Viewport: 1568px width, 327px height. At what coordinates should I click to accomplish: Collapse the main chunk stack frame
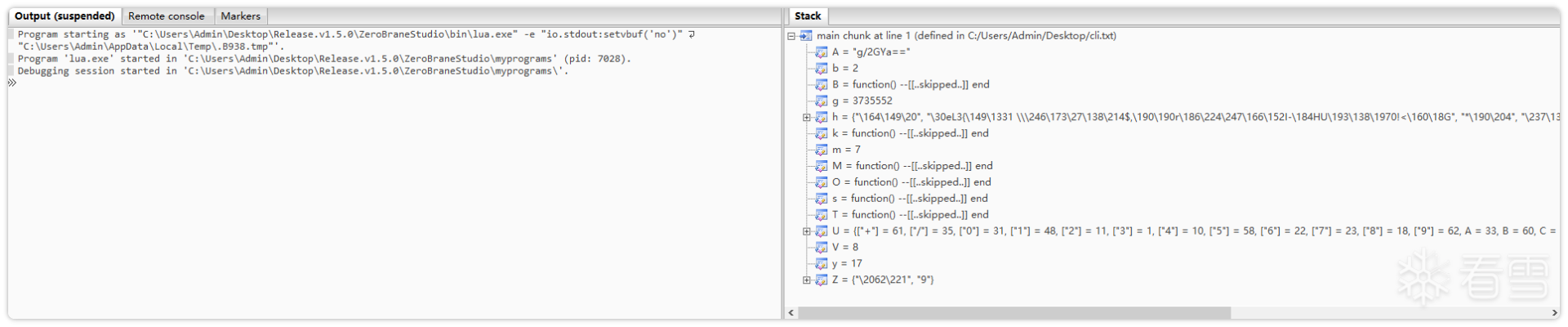(x=791, y=36)
